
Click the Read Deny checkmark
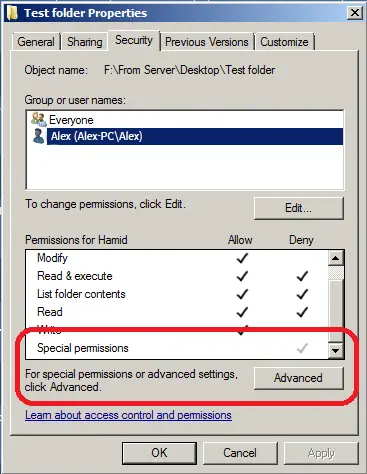(302, 312)
